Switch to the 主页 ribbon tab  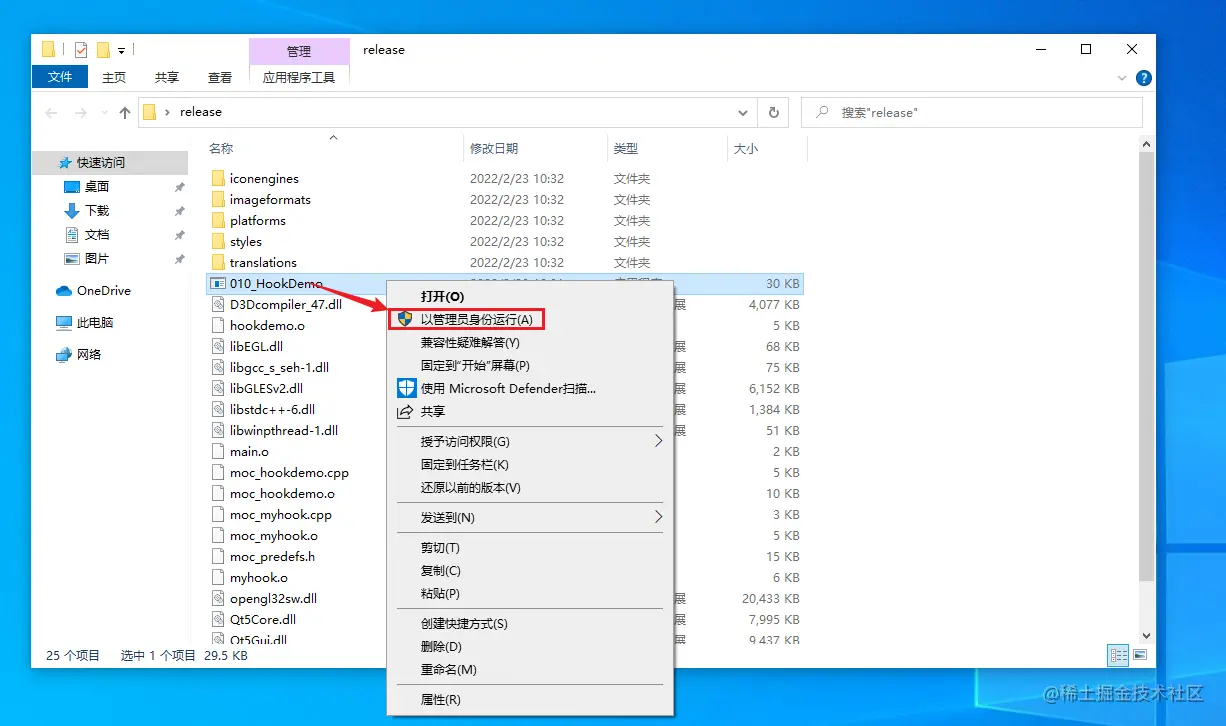(114, 77)
